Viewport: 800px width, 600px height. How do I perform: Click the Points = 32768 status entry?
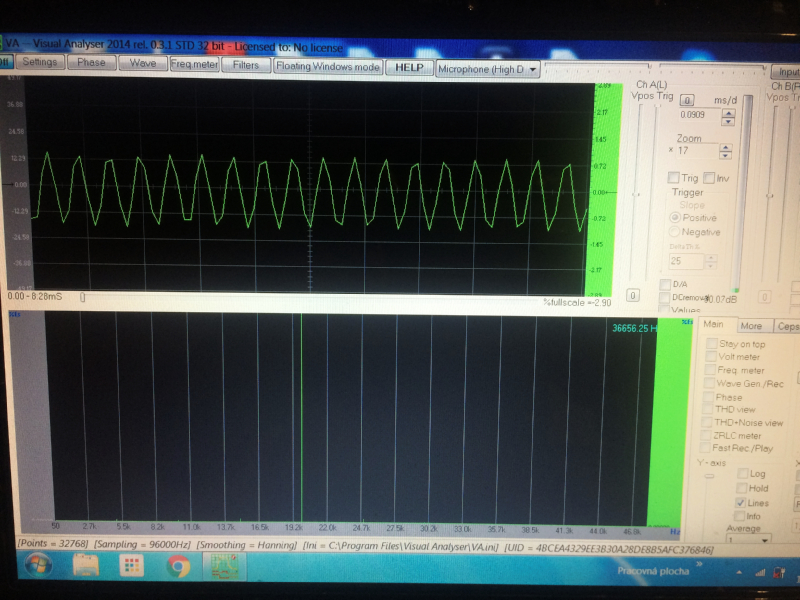(53, 543)
